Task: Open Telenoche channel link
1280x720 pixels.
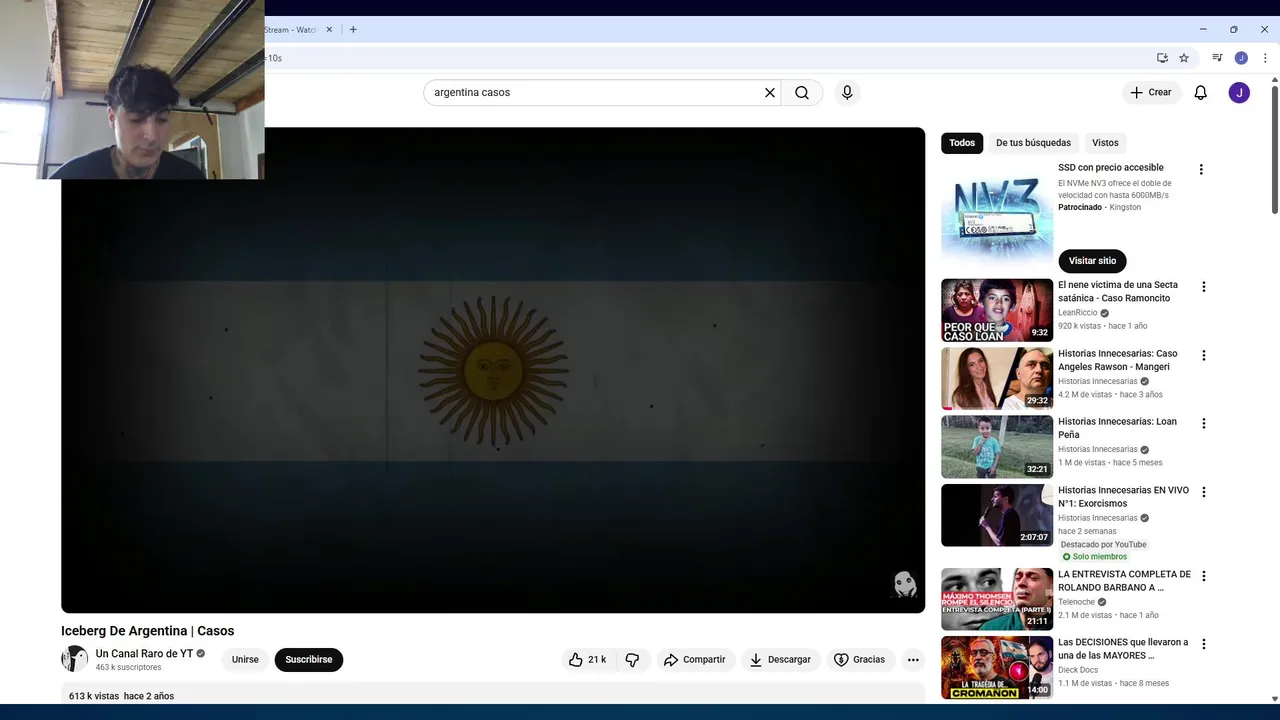Action: pos(1077,602)
